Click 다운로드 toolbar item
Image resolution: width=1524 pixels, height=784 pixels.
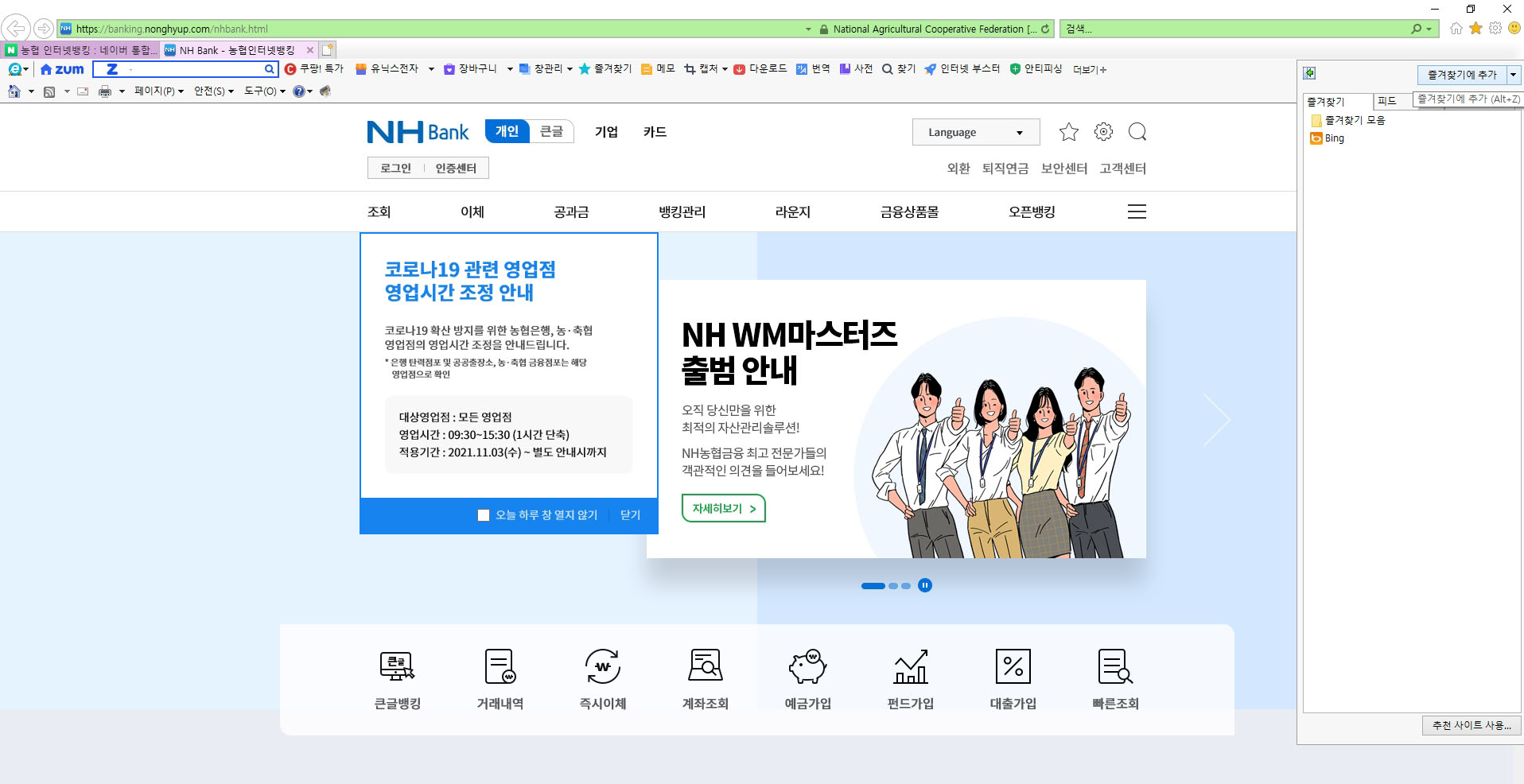[760, 69]
